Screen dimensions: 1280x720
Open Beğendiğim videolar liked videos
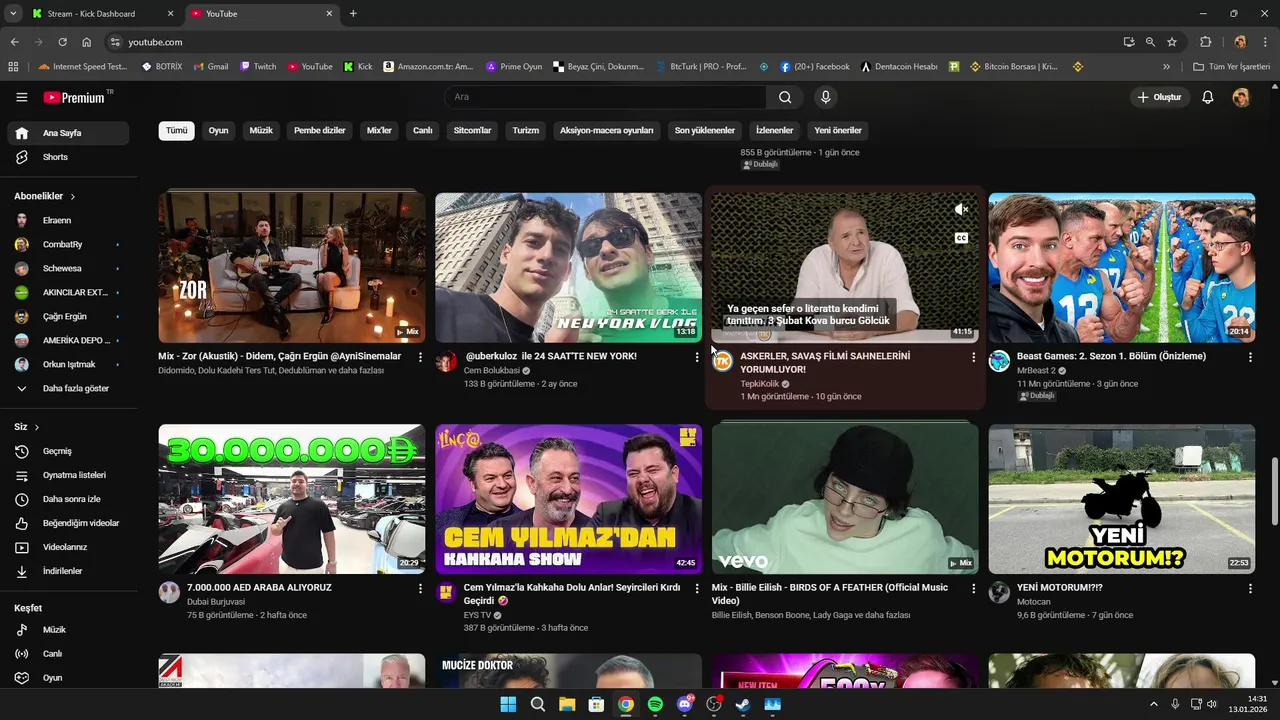click(68, 523)
